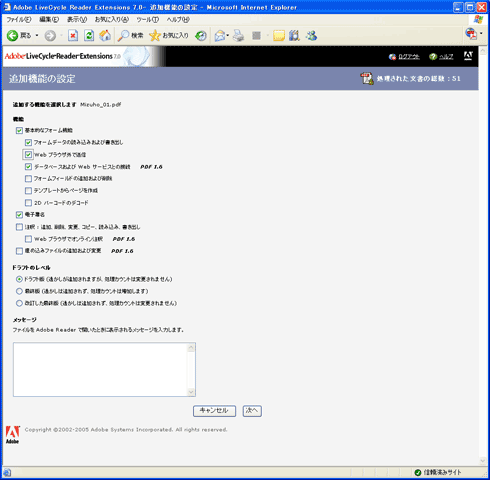Open the Tools menu

pyautogui.click(x=148, y=20)
